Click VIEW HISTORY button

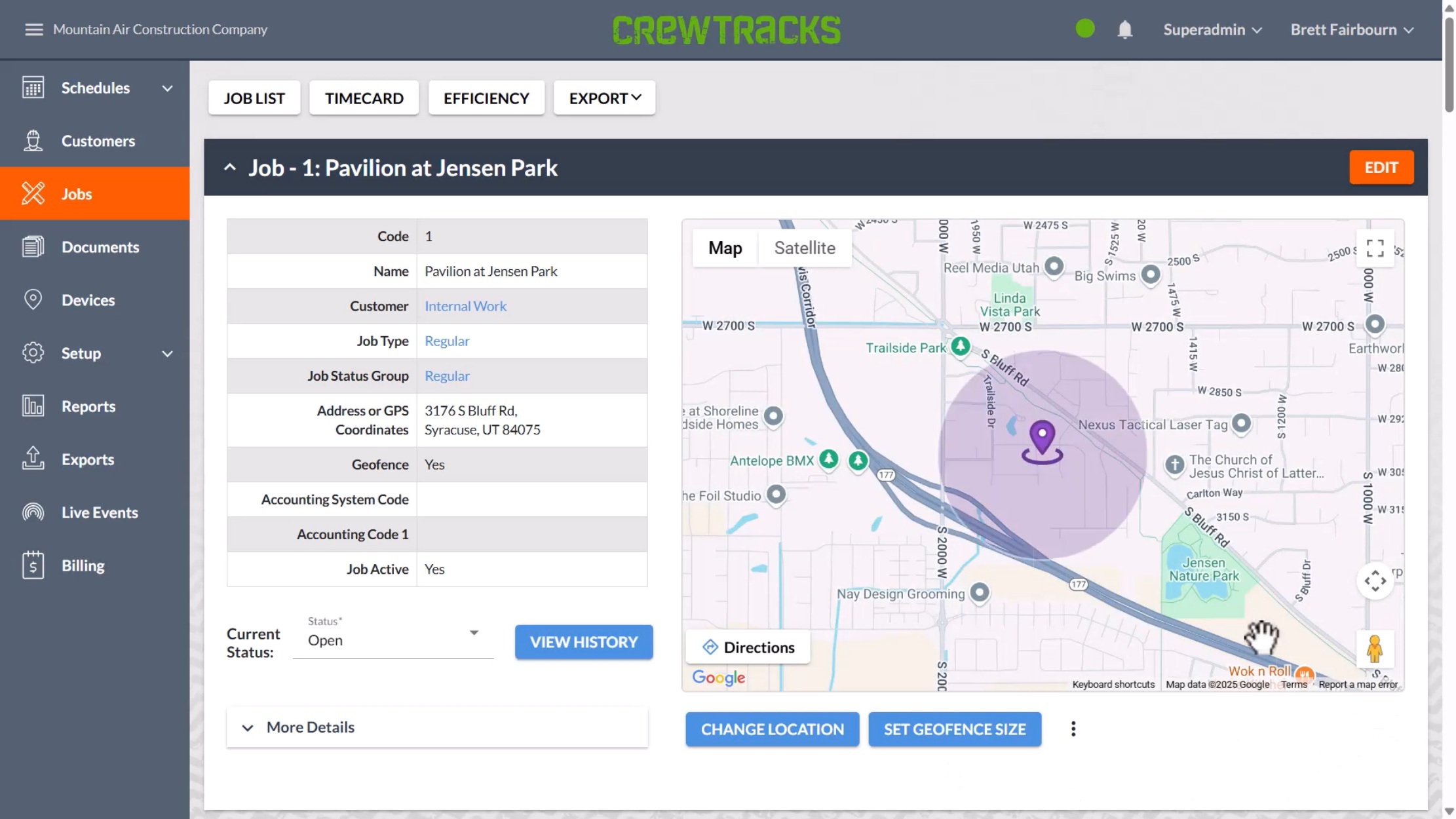click(584, 642)
